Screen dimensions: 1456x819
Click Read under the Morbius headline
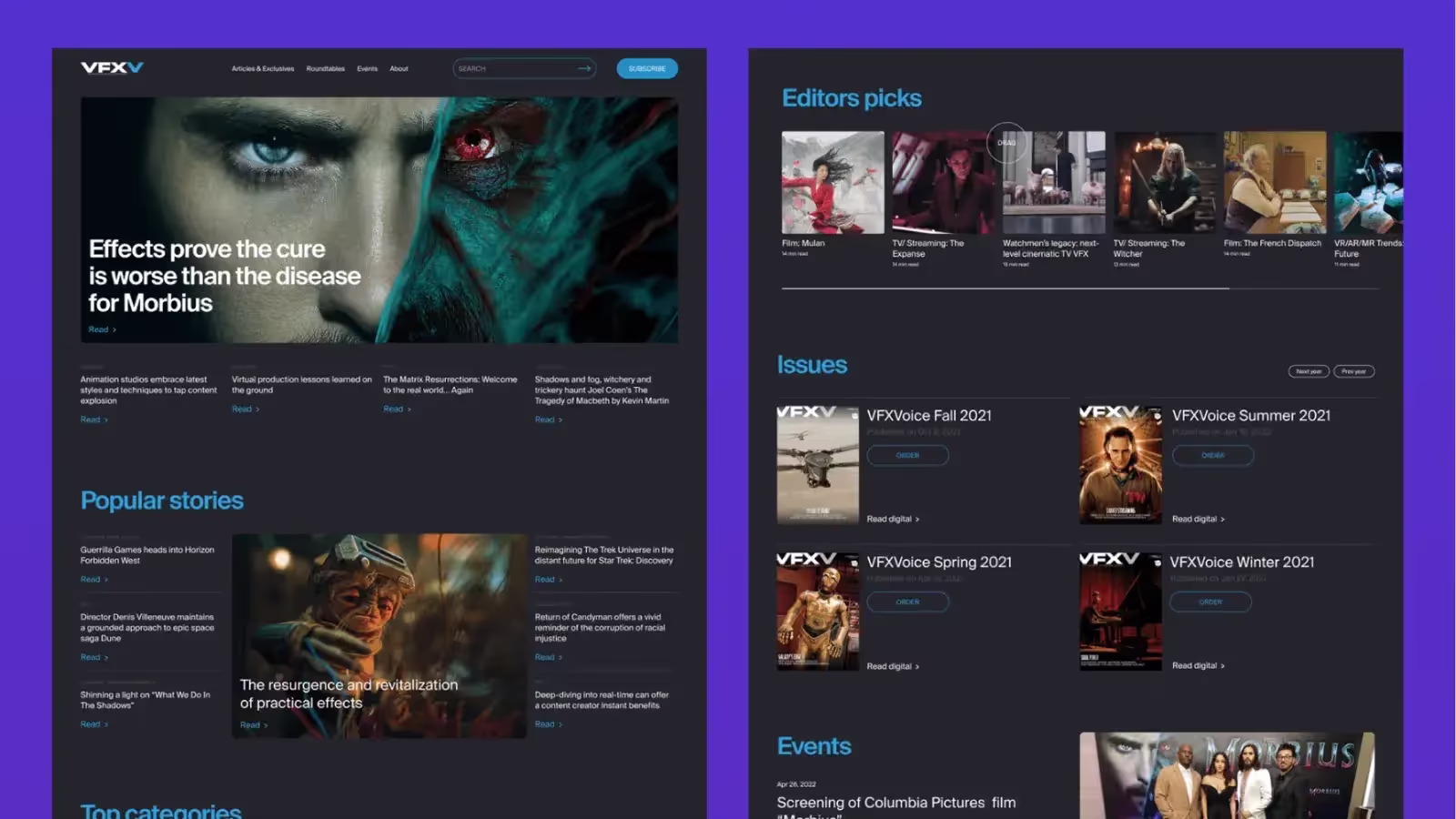[x=101, y=329]
